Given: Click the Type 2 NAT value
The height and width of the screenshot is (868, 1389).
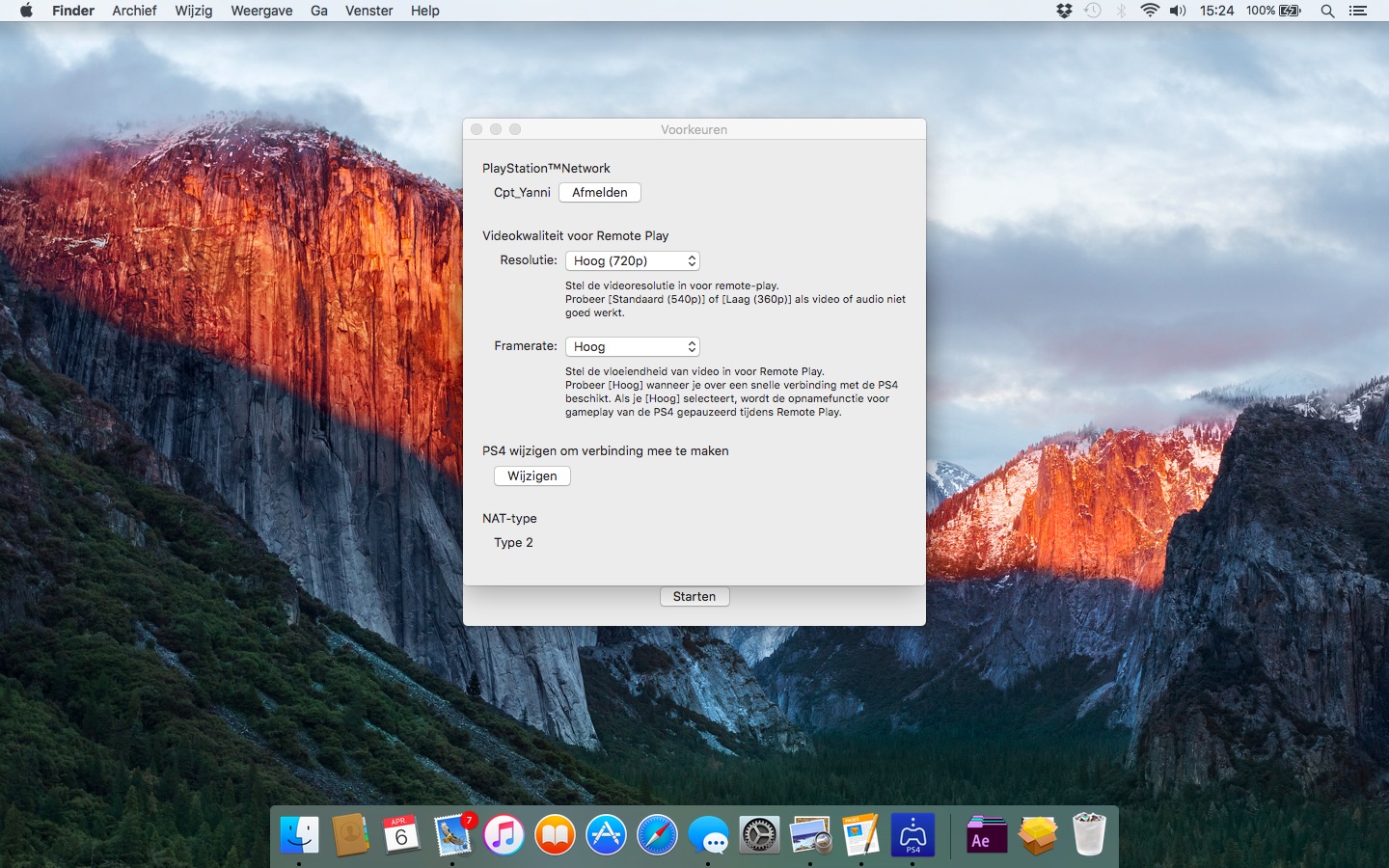Looking at the screenshot, I should pos(513,542).
